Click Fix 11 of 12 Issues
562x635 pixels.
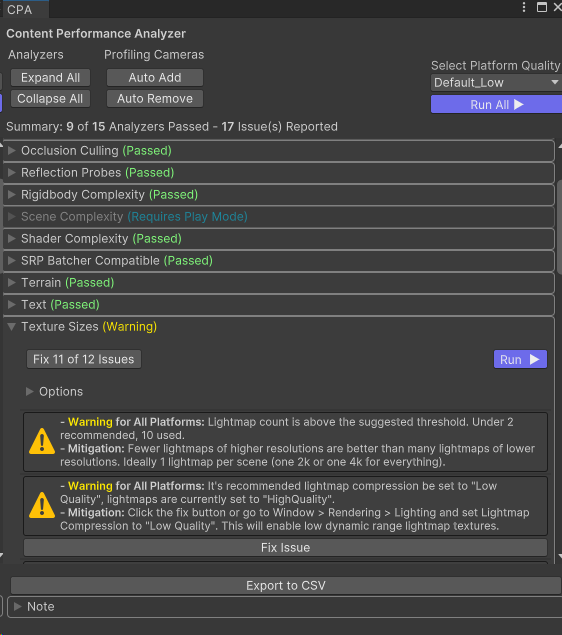(84, 359)
